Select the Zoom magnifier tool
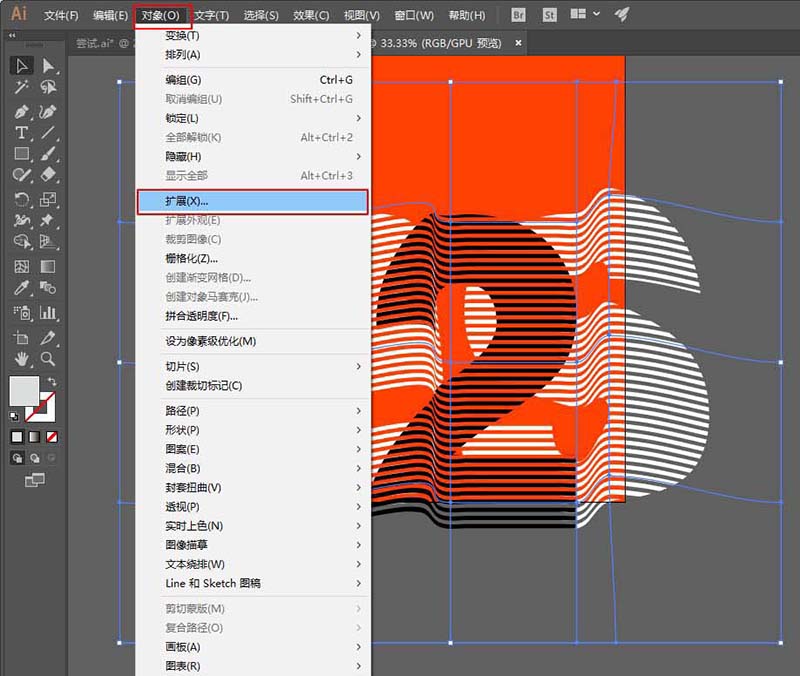The width and height of the screenshot is (800, 676). (47, 358)
